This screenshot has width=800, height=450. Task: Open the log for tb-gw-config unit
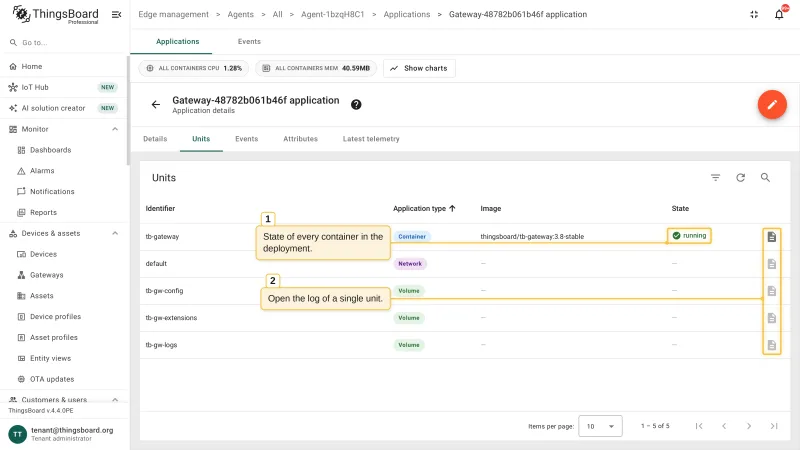771,291
